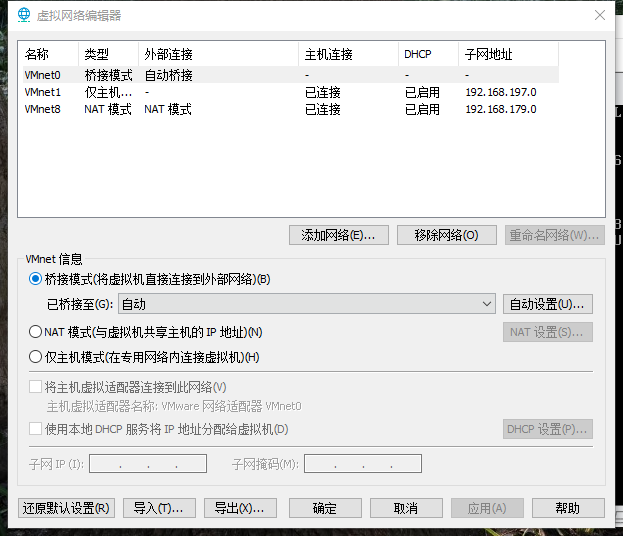Sort by 外部连接 column header
Viewport: 623px width, 536px height.
click(219, 54)
